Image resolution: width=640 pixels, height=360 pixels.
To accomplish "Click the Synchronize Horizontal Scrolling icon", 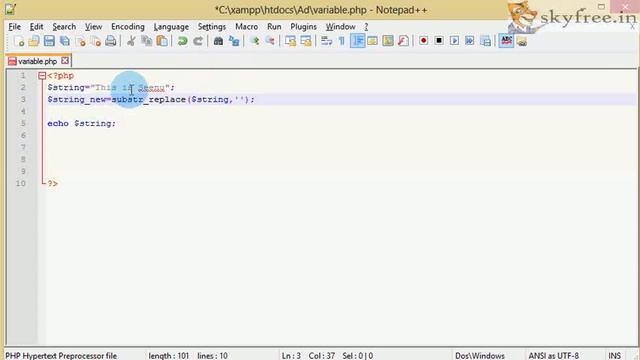I will click(306, 41).
